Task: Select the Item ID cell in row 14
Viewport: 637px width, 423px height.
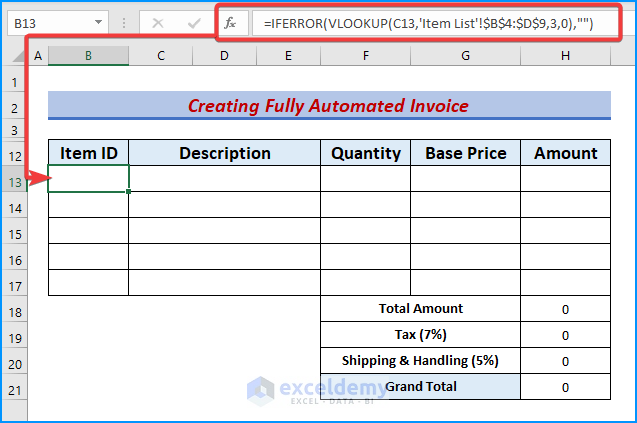Action: click(x=89, y=204)
